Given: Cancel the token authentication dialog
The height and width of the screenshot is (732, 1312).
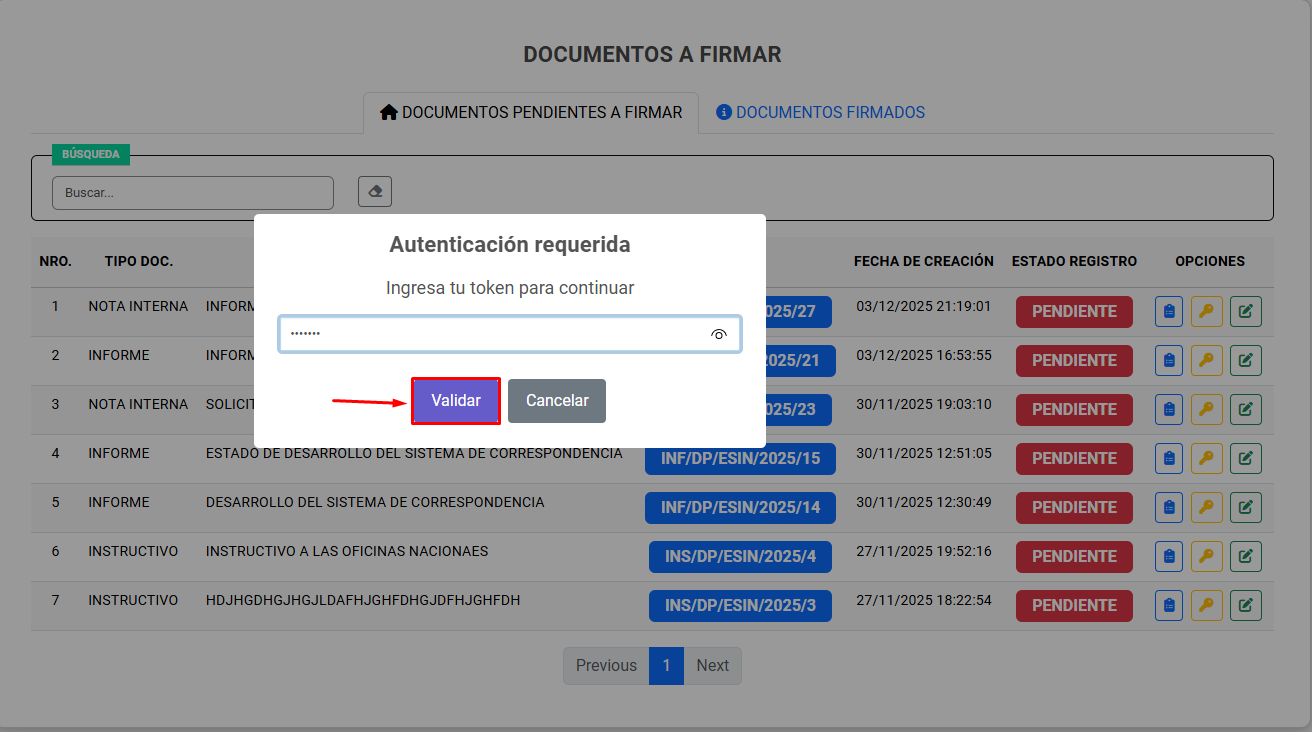Looking at the screenshot, I should pos(557,400).
